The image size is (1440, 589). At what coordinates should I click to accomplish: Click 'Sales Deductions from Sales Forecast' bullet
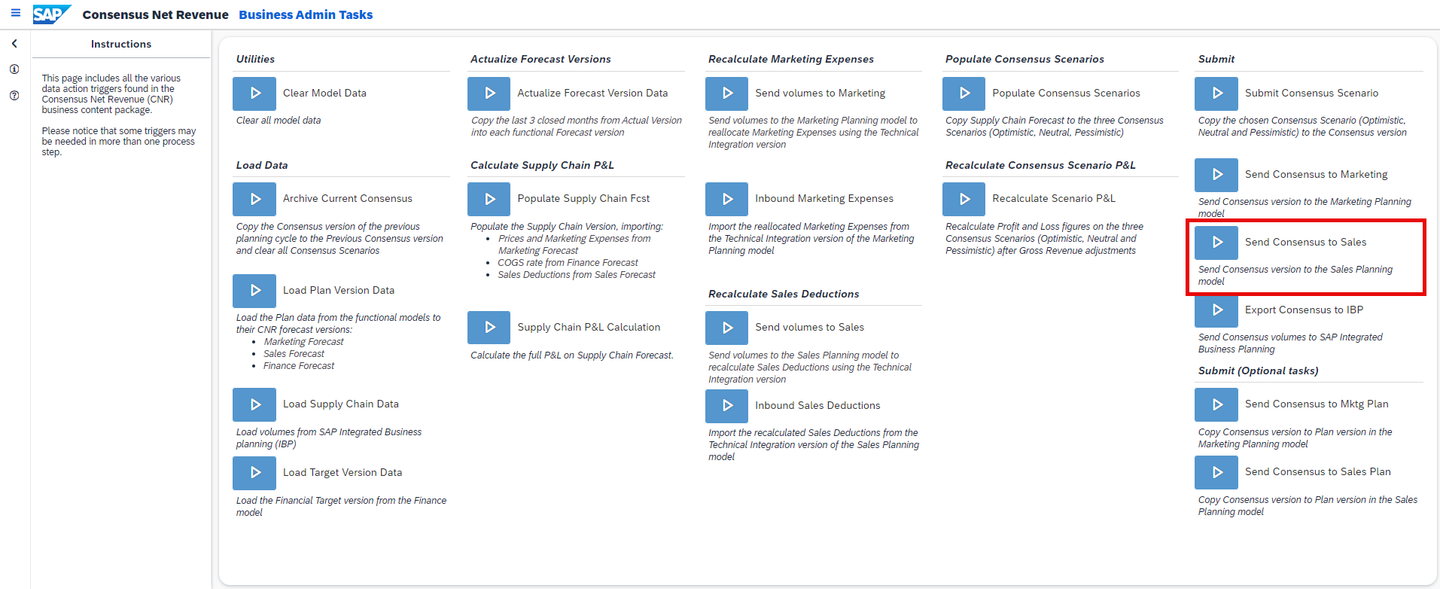click(x=577, y=274)
